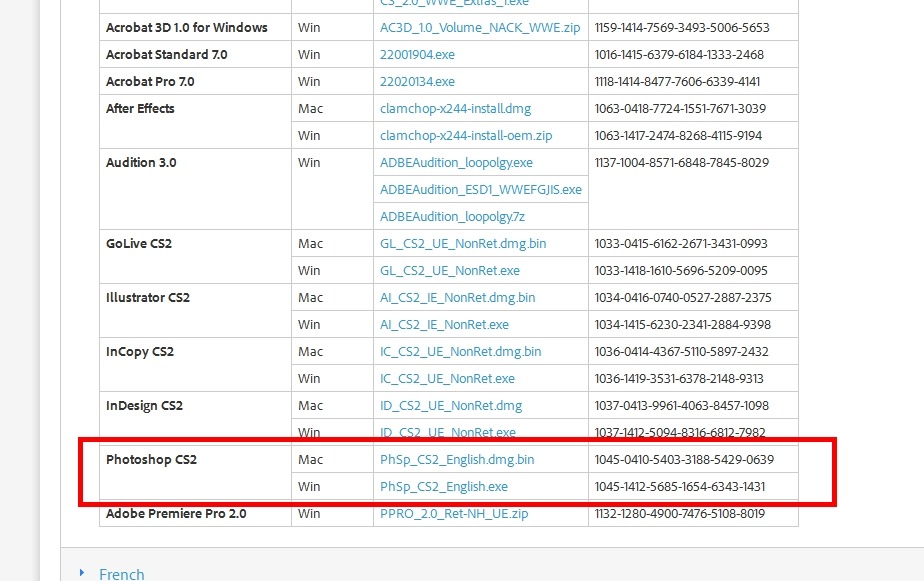This screenshot has height=581, width=924.
Task: Download IC_CS2_UE_NonRet.dmg.bin
Action: click(x=460, y=352)
